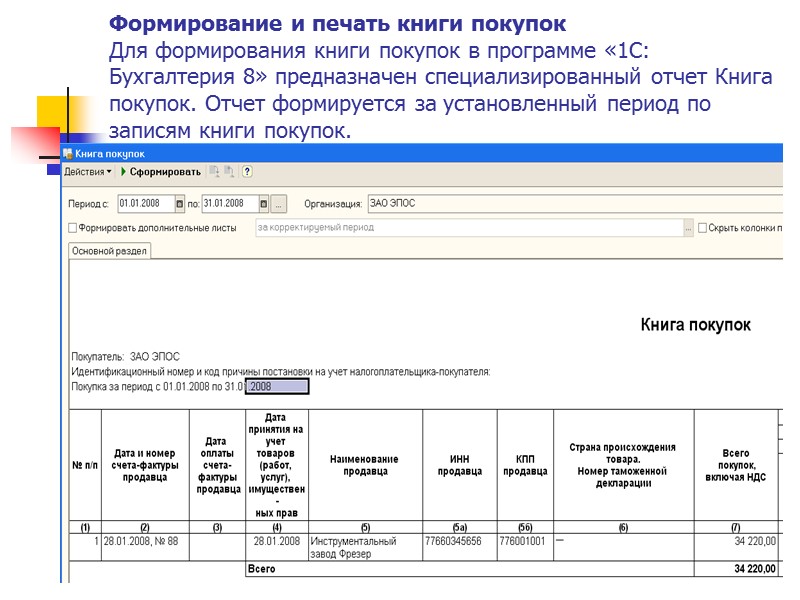Image resolution: width=800 pixels, height=600 pixels.
Task: Click Всего покупок, включая НДС header
Action: pos(736,465)
